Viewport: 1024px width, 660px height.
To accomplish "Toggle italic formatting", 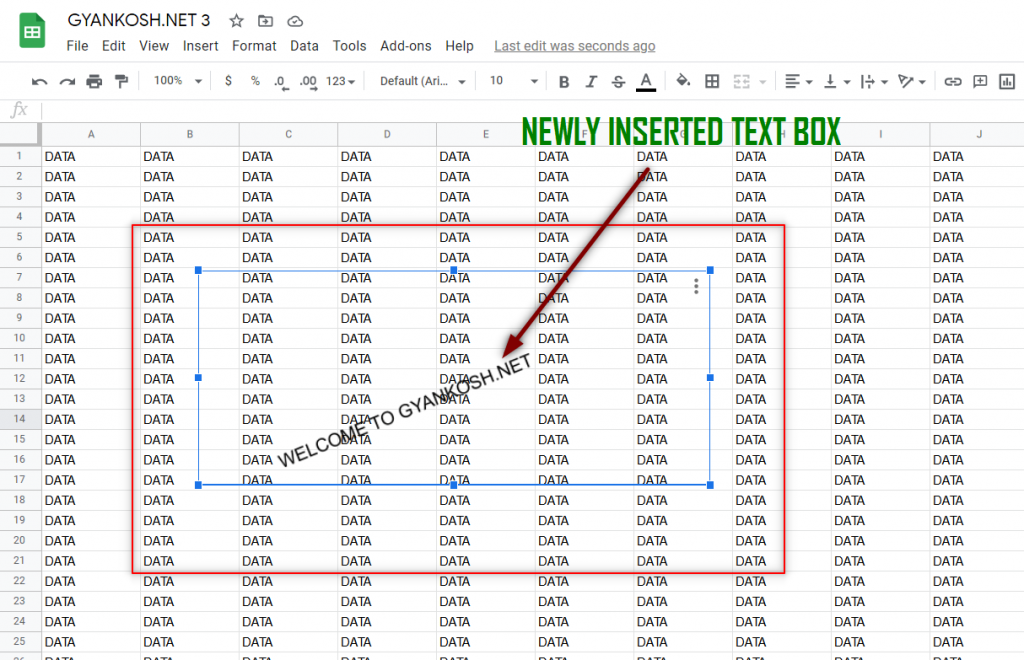I will point(591,80).
